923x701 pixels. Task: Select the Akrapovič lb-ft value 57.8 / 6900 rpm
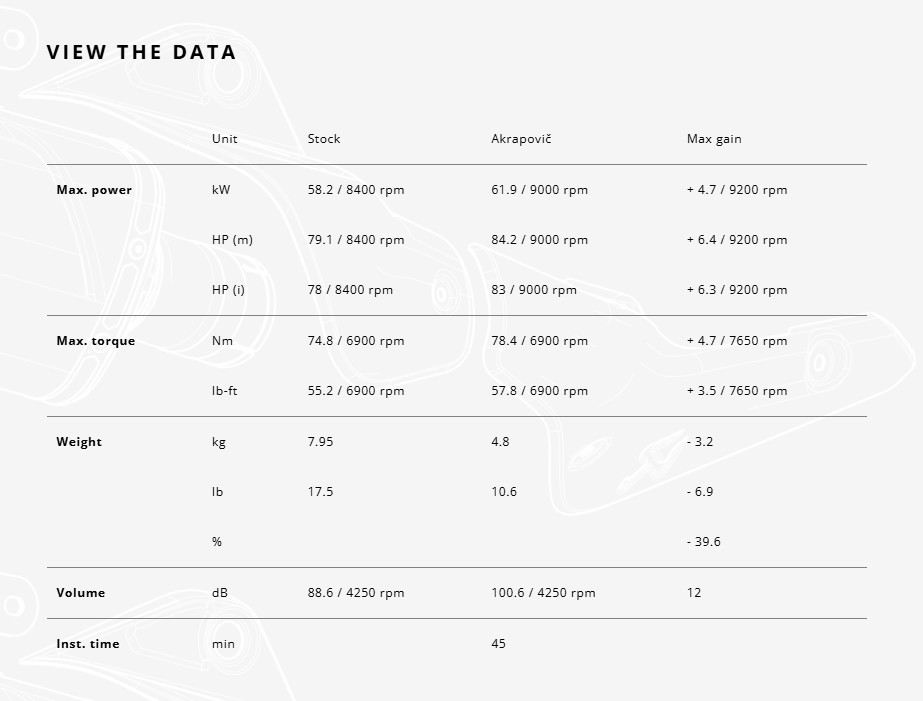click(540, 391)
